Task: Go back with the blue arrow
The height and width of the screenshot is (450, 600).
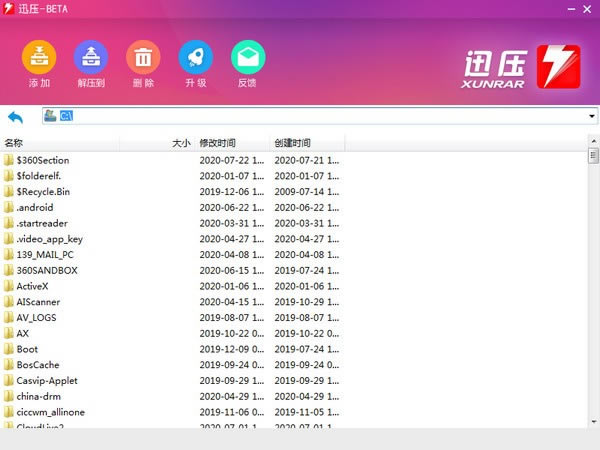Action: pos(15,117)
